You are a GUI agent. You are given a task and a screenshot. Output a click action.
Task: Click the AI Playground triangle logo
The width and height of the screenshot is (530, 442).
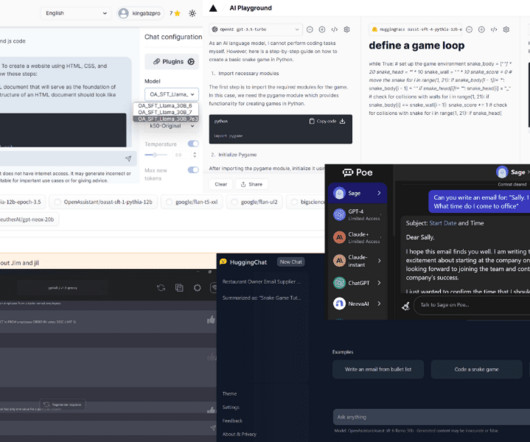coord(213,8)
